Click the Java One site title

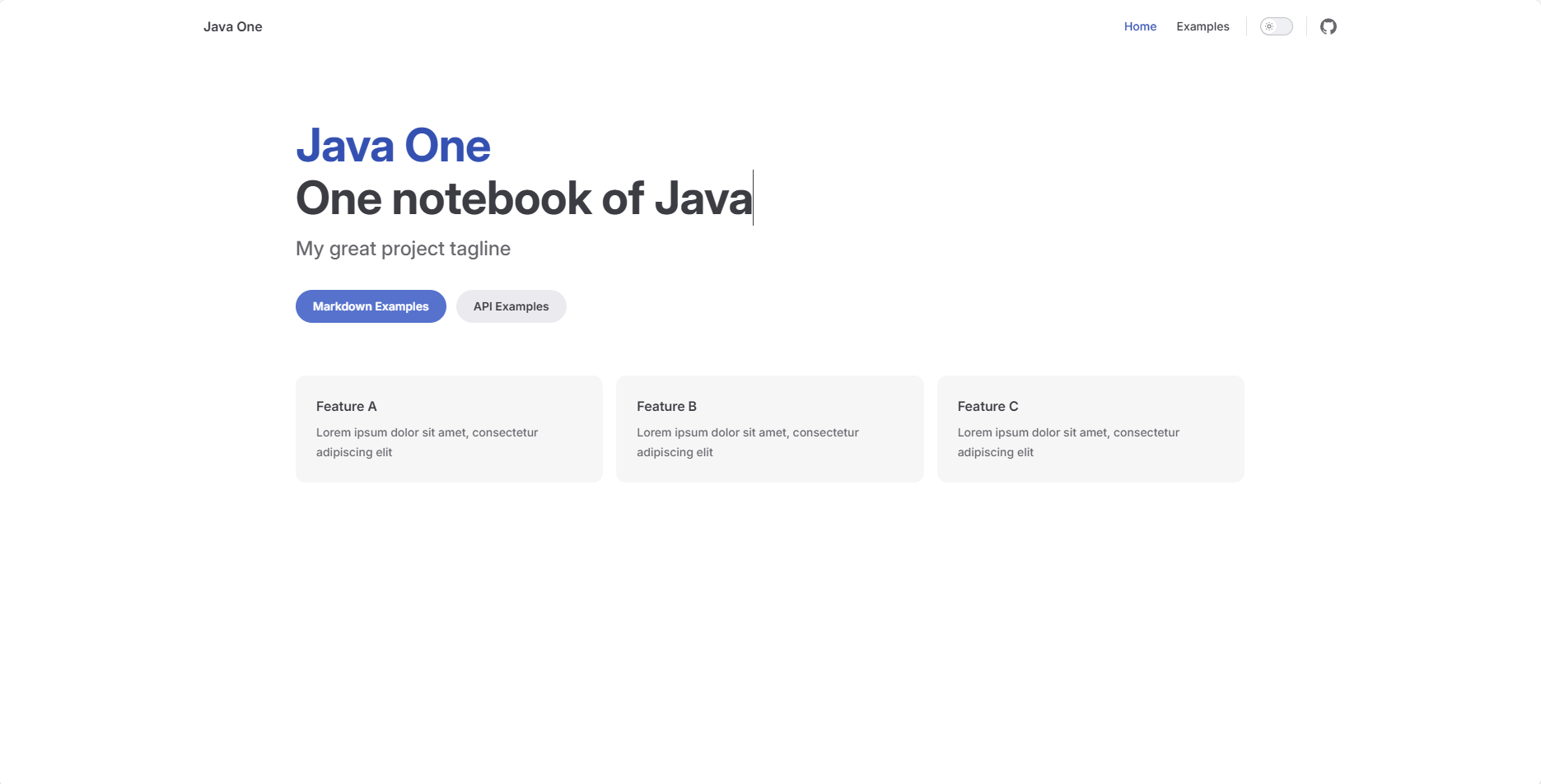[x=233, y=26]
